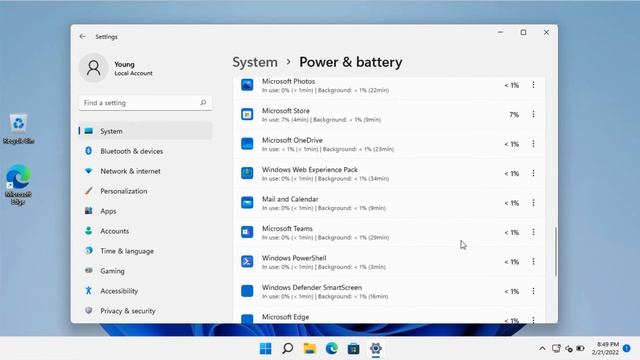Minimize the Settings window
The height and width of the screenshot is (360, 640).
tap(500, 32)
